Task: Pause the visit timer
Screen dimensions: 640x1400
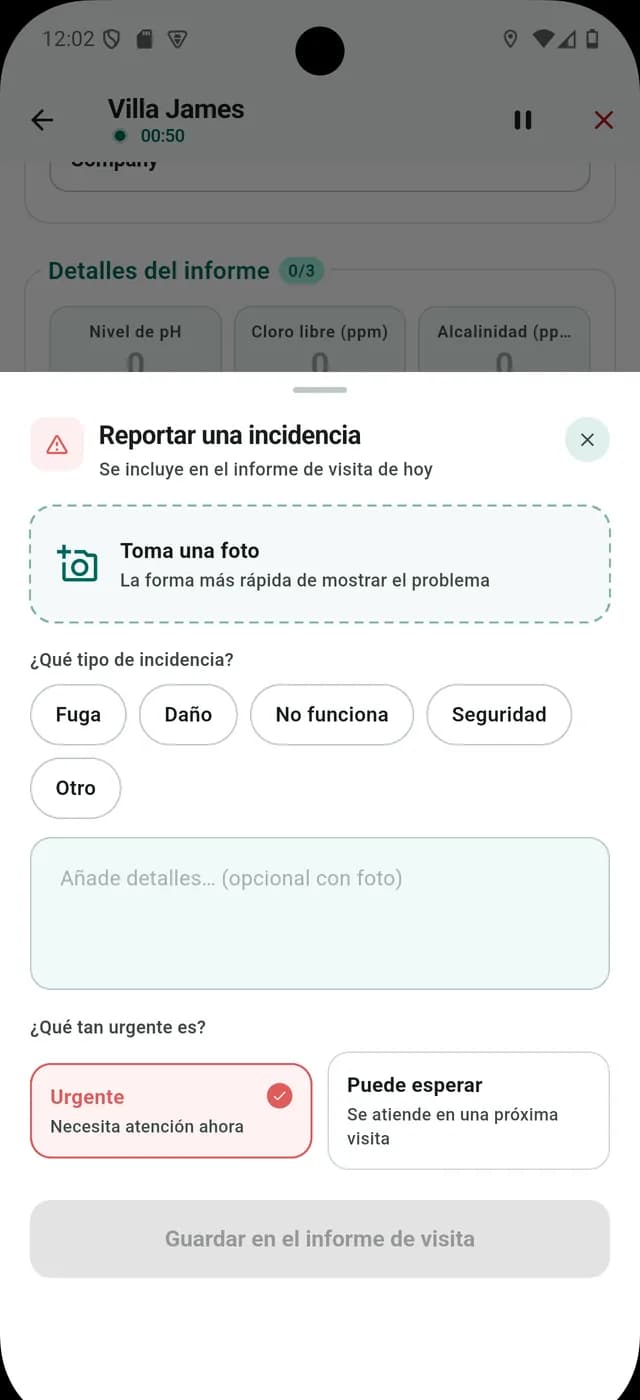Action: 523,120
